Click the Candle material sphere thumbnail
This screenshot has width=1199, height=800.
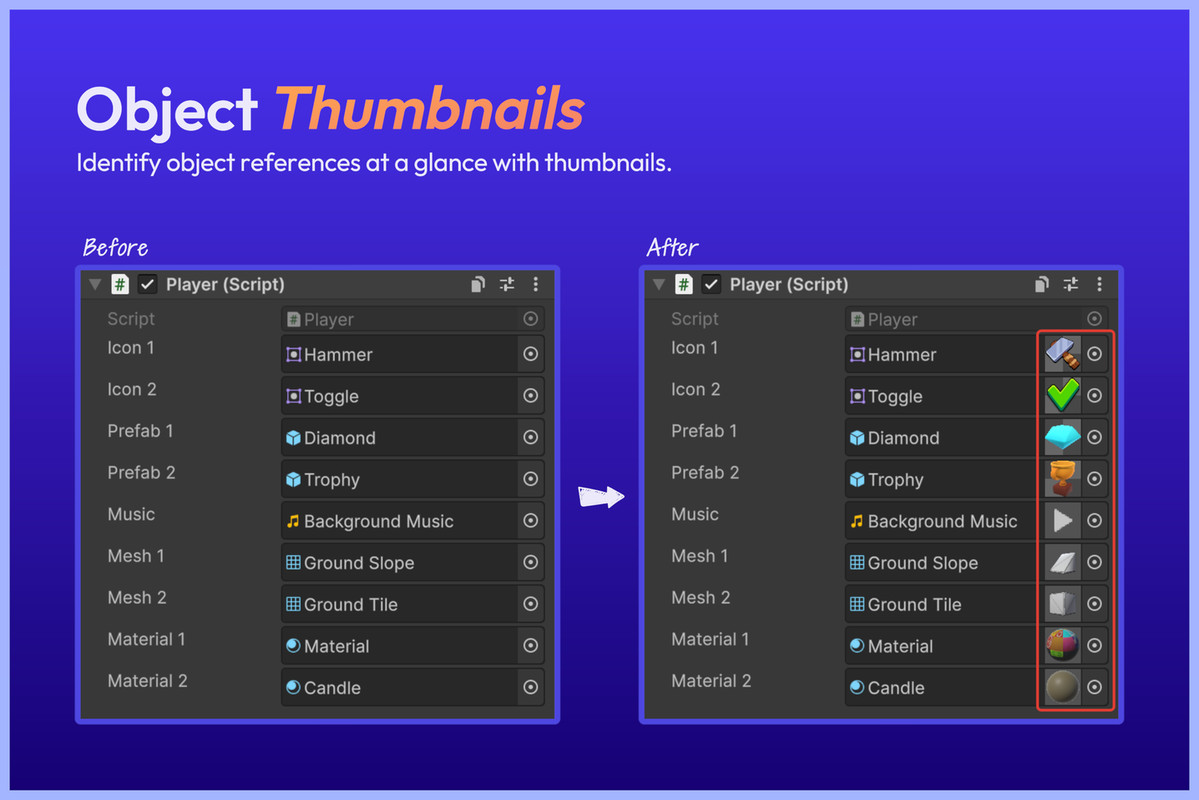coord(1062,687)
